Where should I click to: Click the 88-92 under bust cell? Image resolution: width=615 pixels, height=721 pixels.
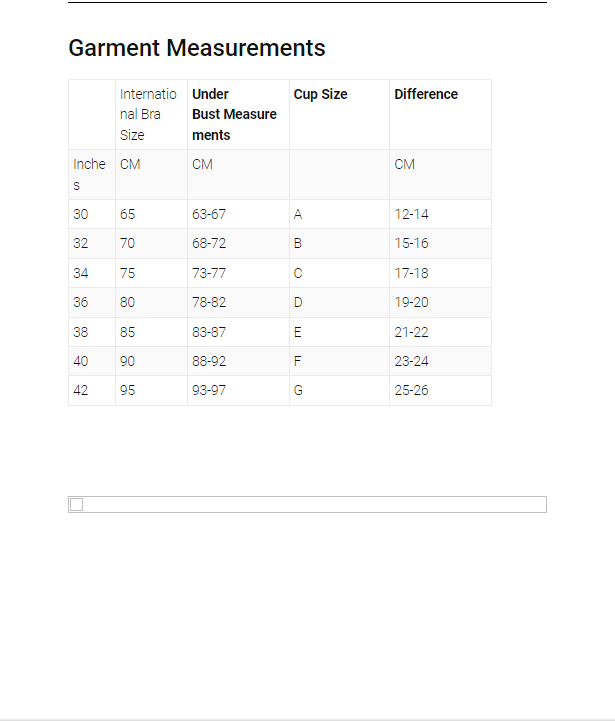pos(209,361)
